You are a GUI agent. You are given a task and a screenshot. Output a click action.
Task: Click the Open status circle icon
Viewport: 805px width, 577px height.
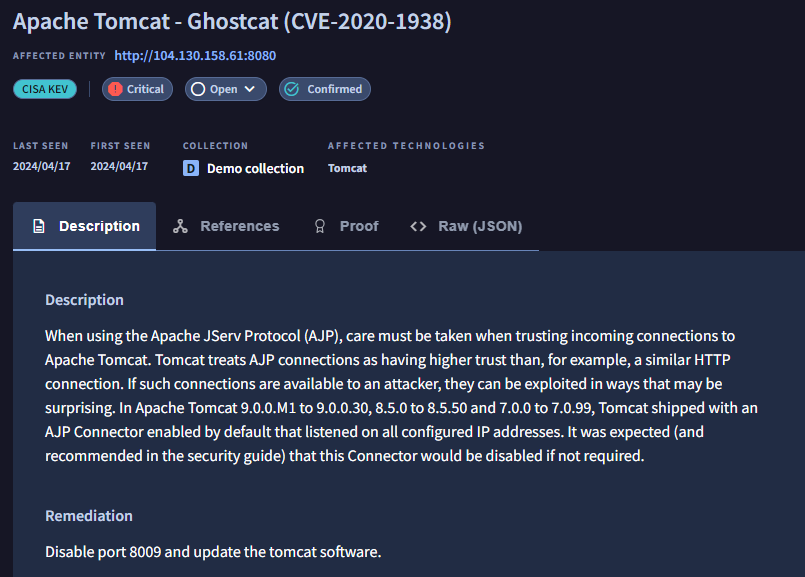(x=198, y=89)
